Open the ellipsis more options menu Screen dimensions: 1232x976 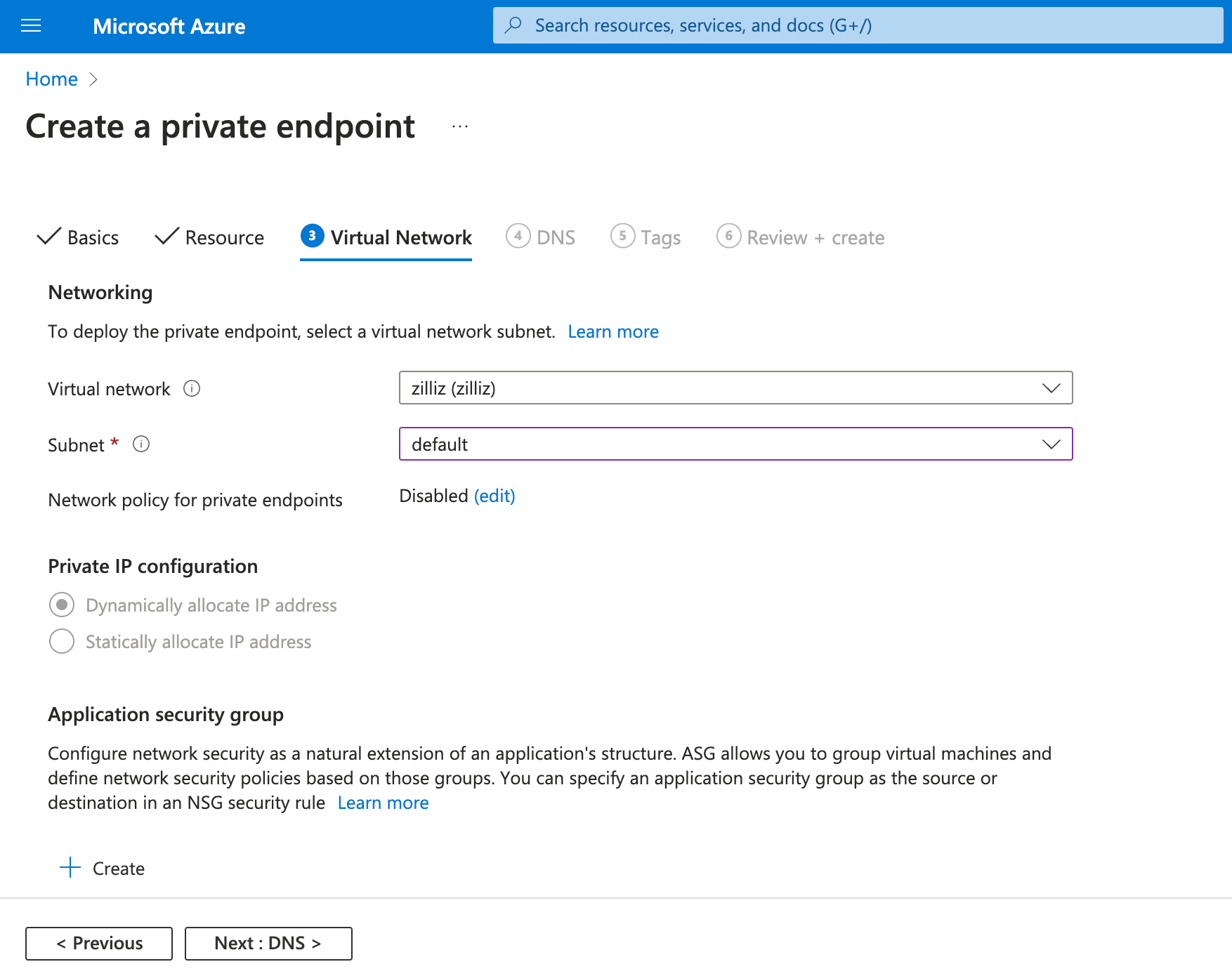[x=460, y=126]
